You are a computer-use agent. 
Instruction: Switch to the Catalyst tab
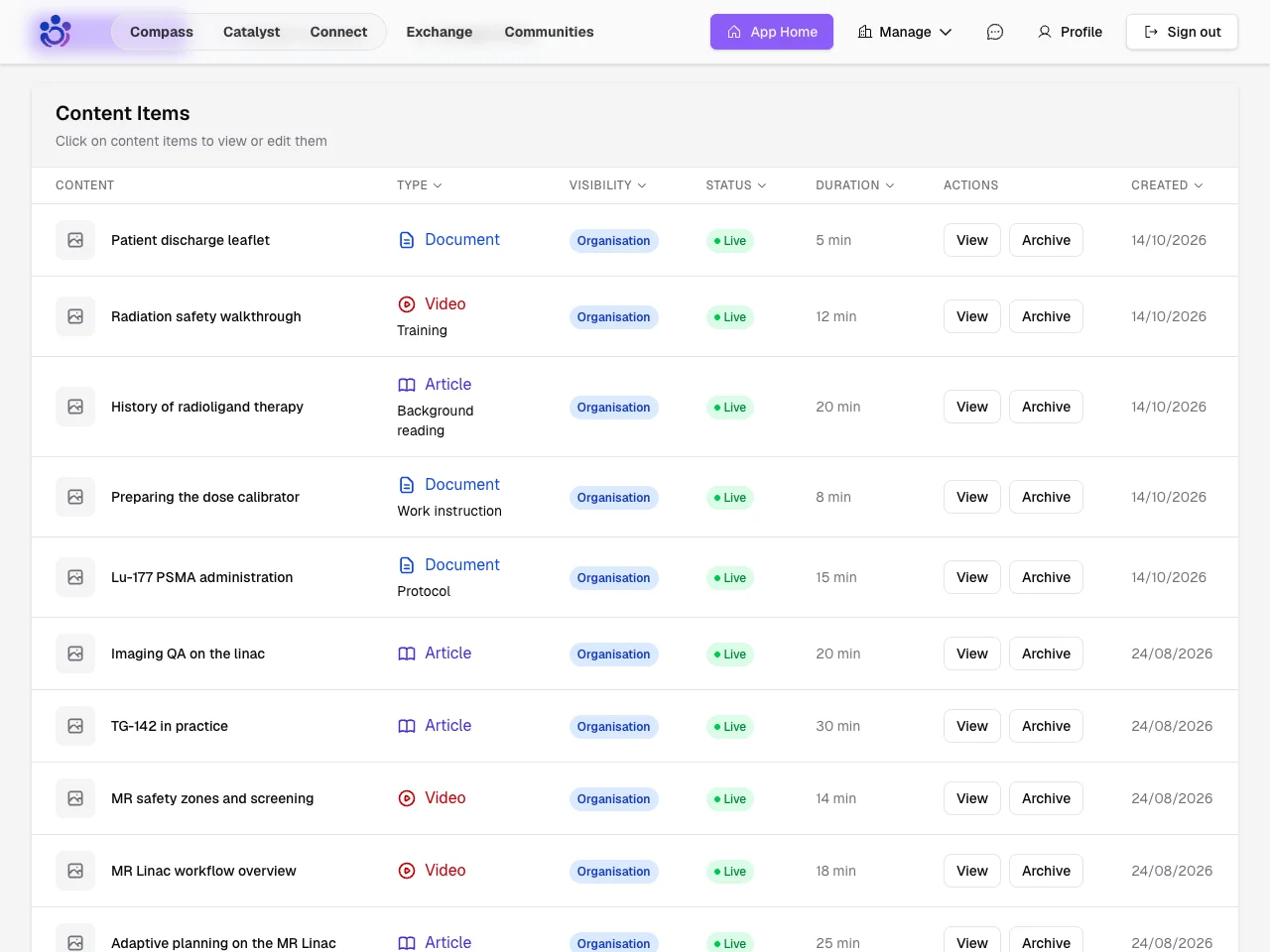click(252, 32)
